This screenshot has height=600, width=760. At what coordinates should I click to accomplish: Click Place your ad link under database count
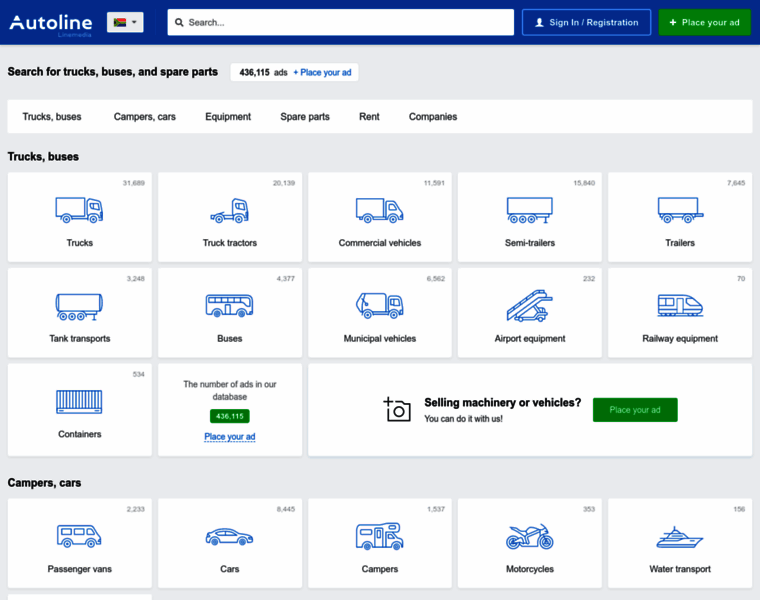[230, 437]
